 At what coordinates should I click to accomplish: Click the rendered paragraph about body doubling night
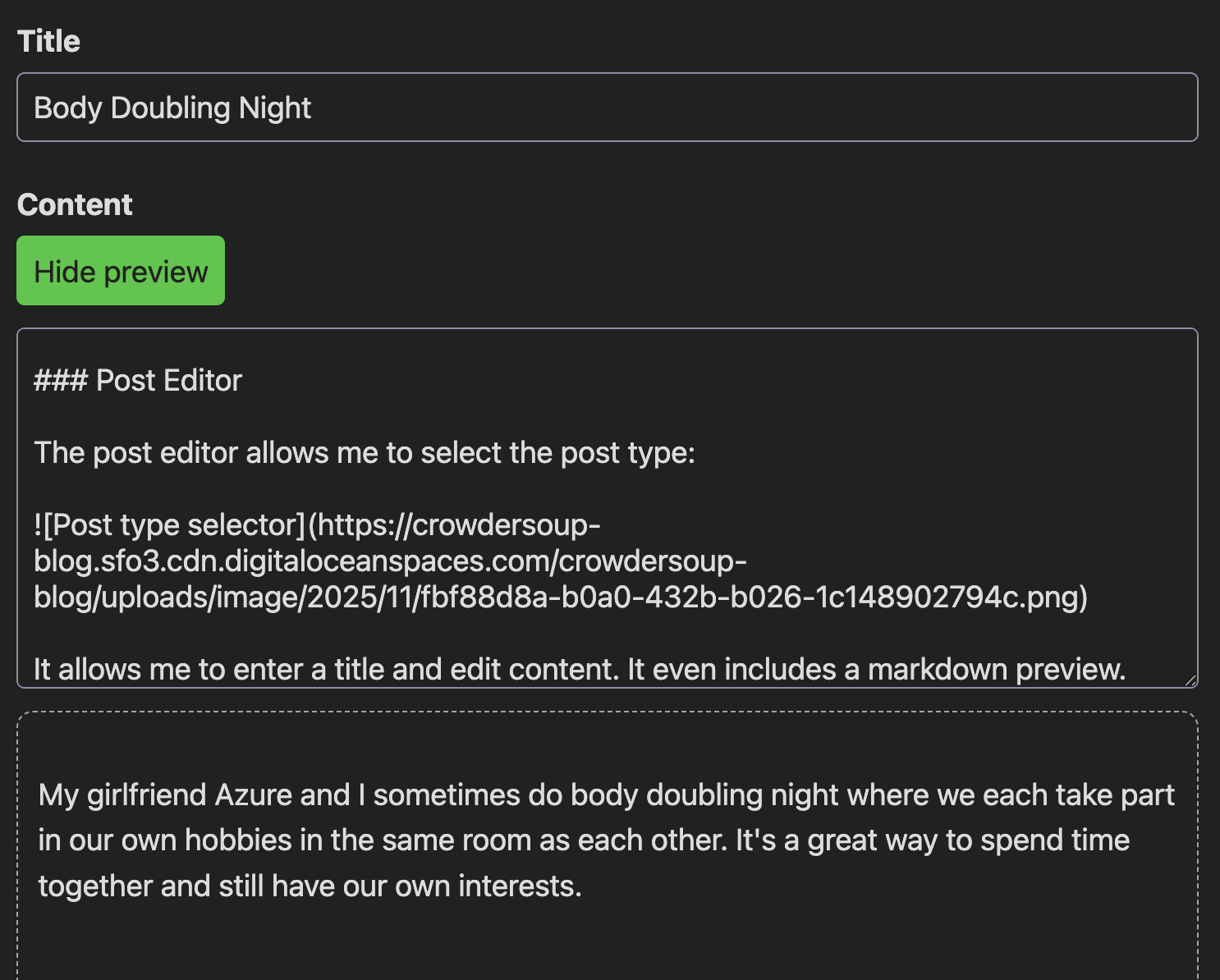tap(608, 840)
